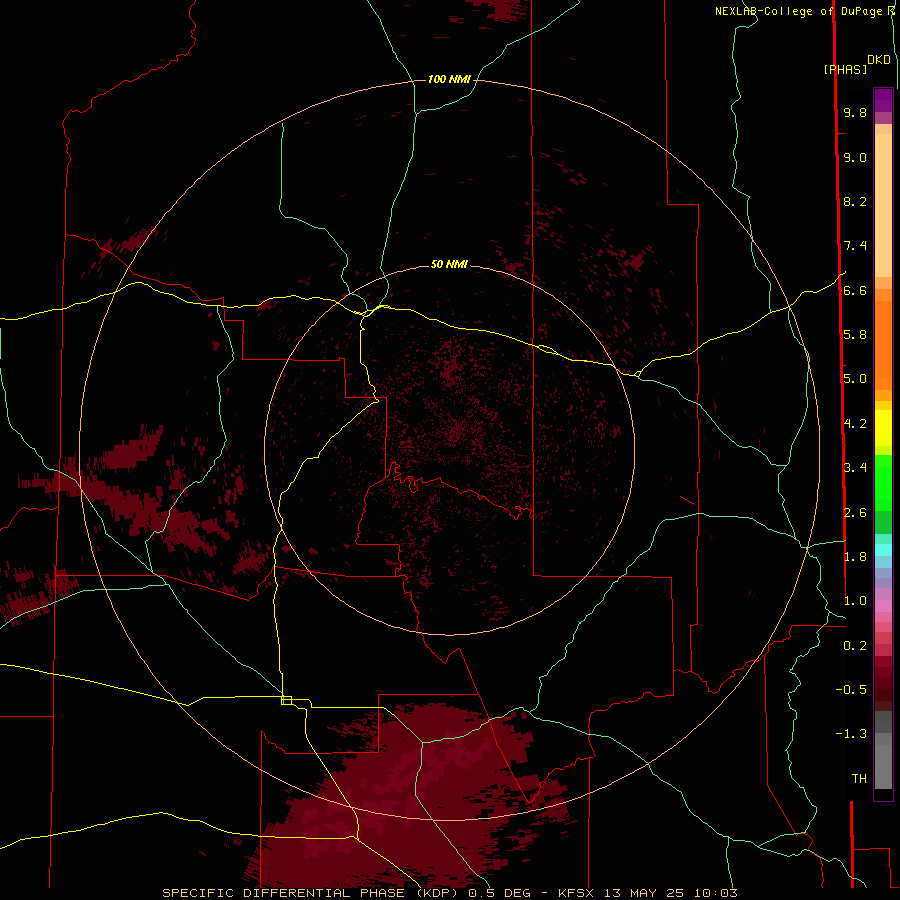900x900 pixels.
Task: Click the 5.0 legend value
Action: [x=855, y=379]
